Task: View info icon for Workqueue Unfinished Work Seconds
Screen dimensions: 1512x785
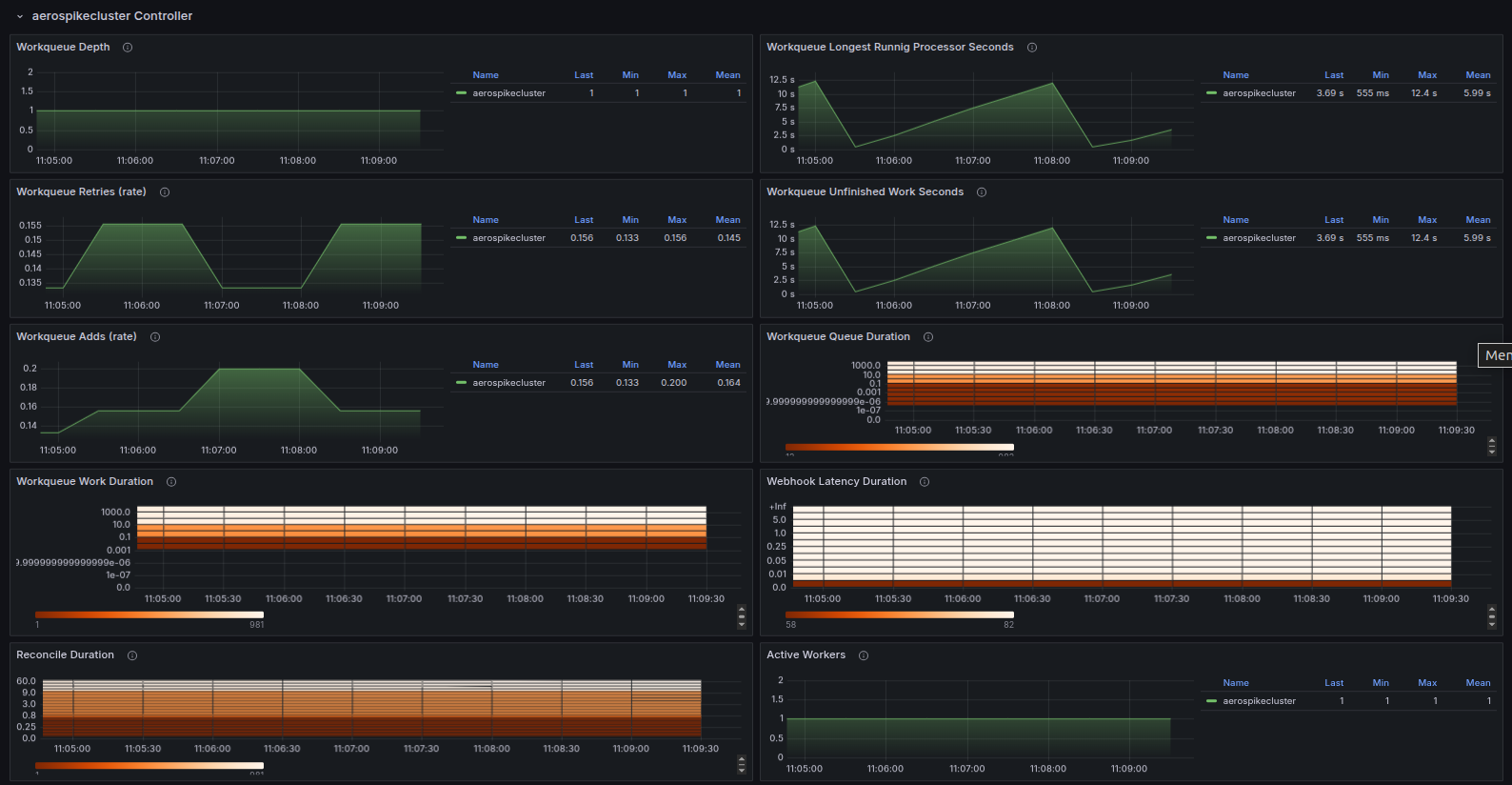Action: [x=982, y=192]
